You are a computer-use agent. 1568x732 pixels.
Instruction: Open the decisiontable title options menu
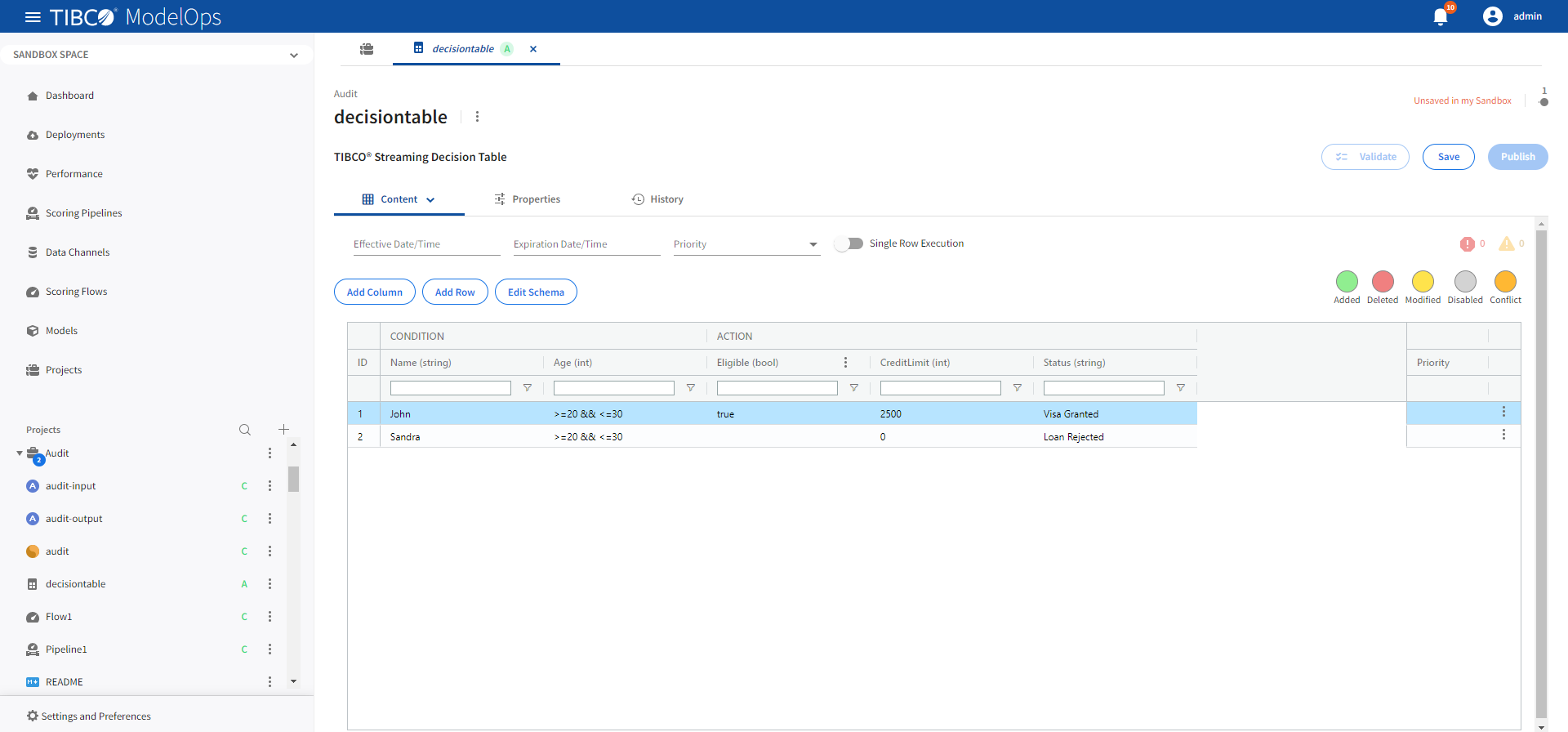coord(478,117)
